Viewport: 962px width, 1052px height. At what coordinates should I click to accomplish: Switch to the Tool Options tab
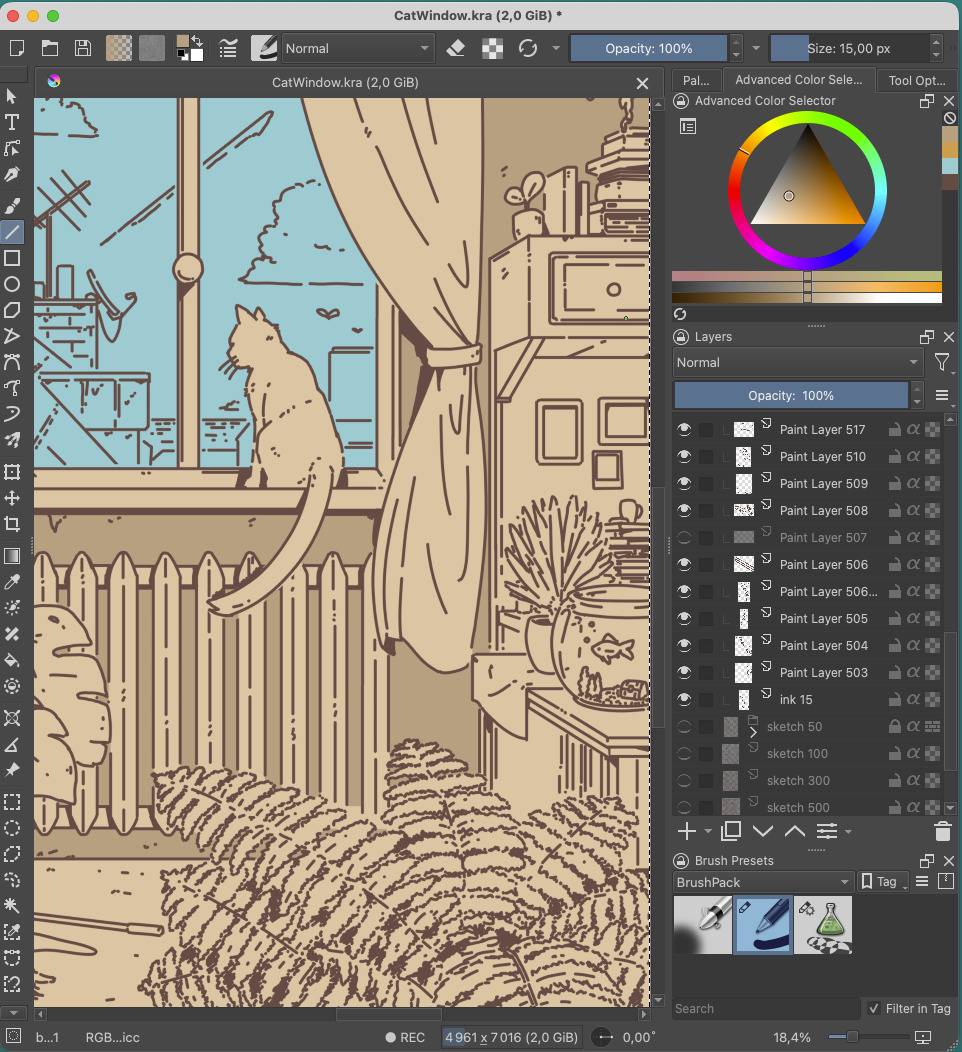click(916, 81)
